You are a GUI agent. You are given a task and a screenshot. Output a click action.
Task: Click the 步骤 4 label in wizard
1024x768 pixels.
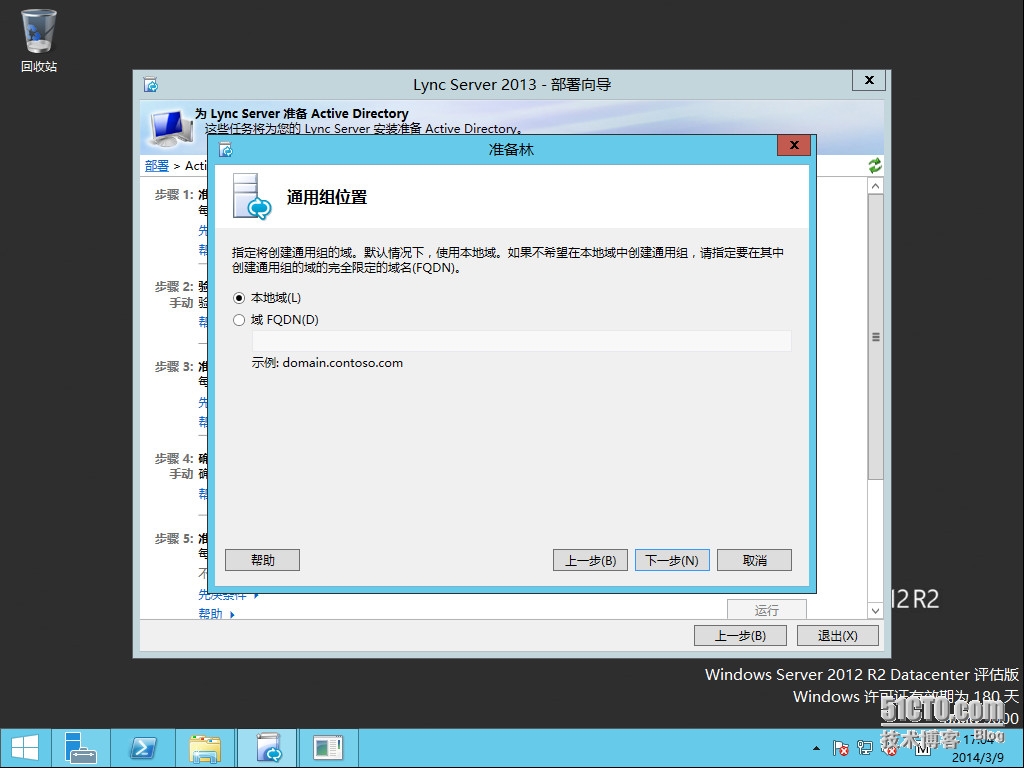[174, 458]
